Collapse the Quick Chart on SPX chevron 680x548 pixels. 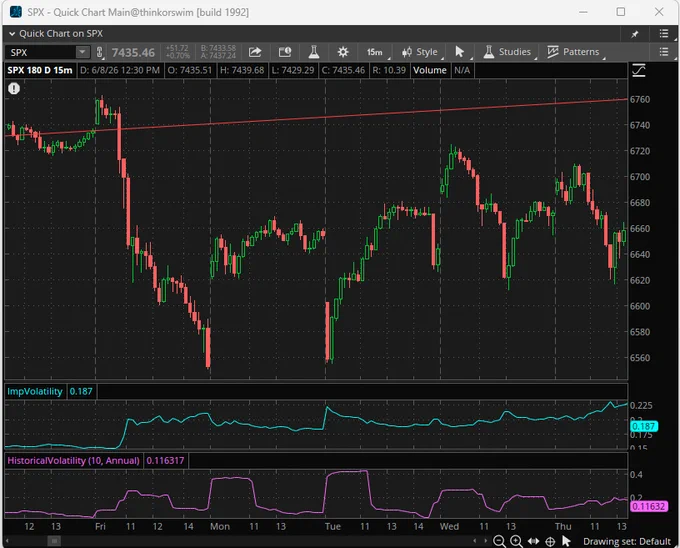tap(12, 34)
